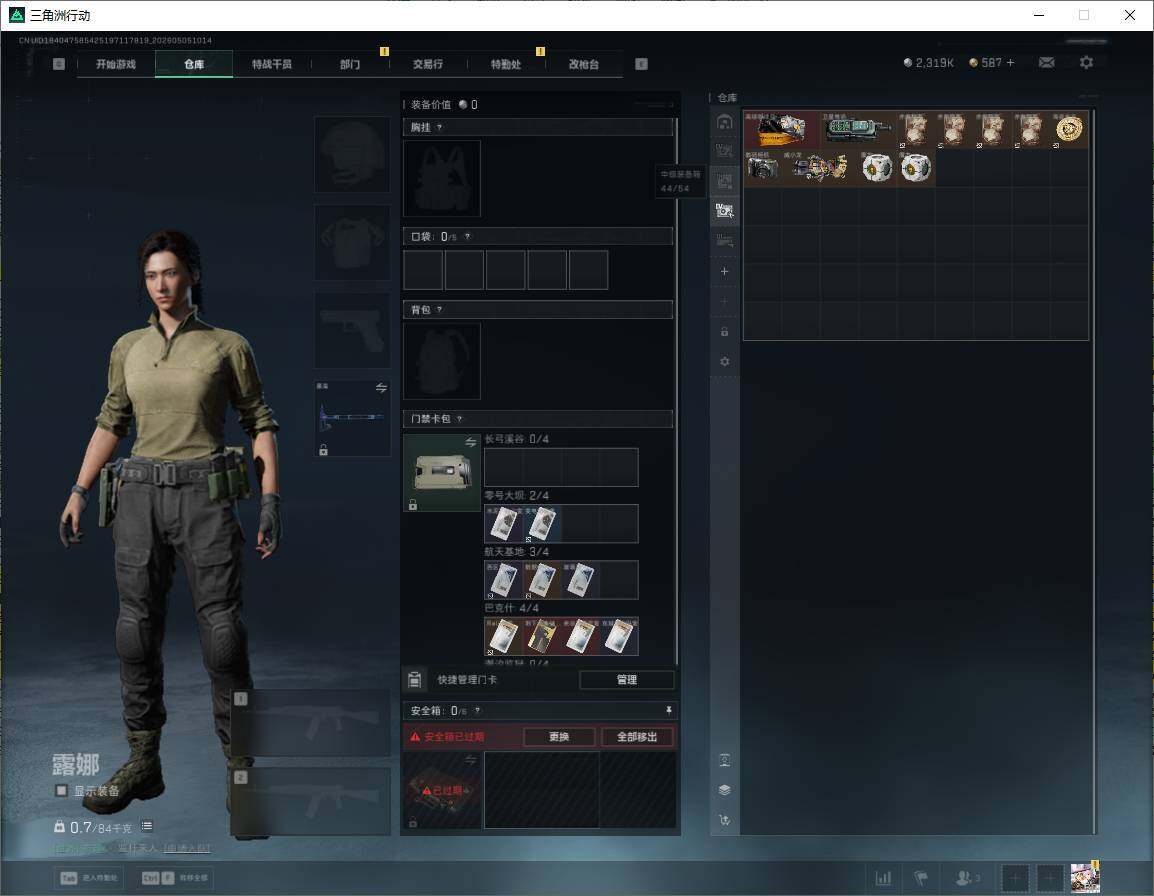Click the player avatar in bottom corner
The image size is (1154, 896).
[x=1085, y=878]
